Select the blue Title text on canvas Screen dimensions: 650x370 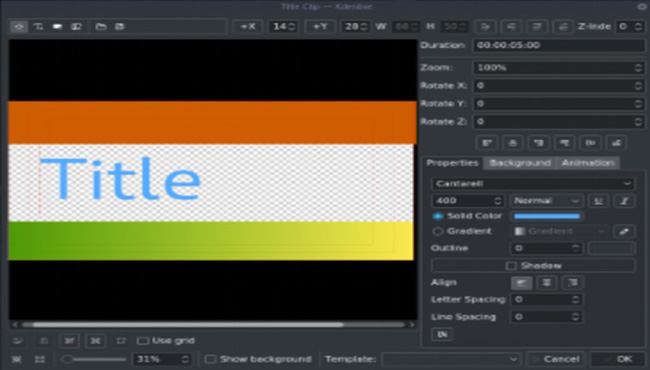120,179
